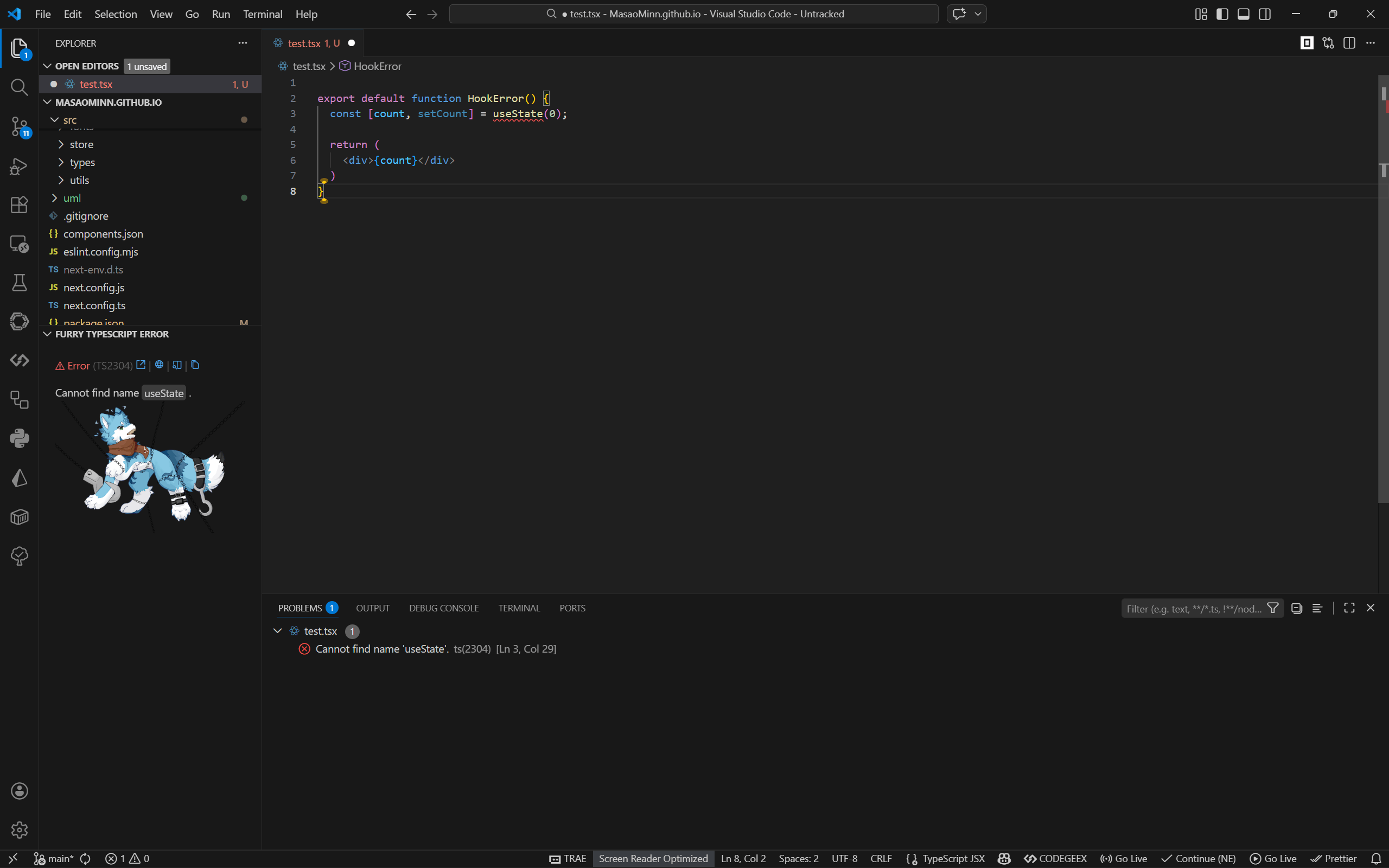Disable Screen Reader Optimized mode

(x=653, y=858)
